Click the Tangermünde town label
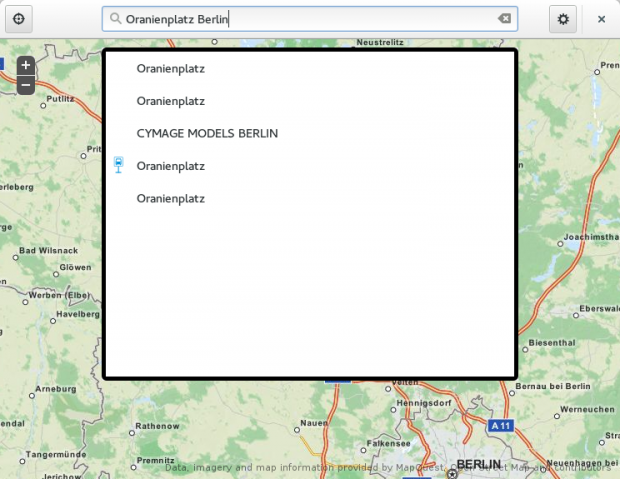 tap(56, 454)
